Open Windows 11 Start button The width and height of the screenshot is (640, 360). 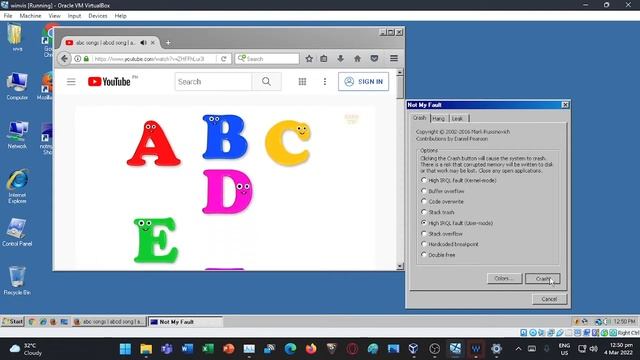[125, 349]
